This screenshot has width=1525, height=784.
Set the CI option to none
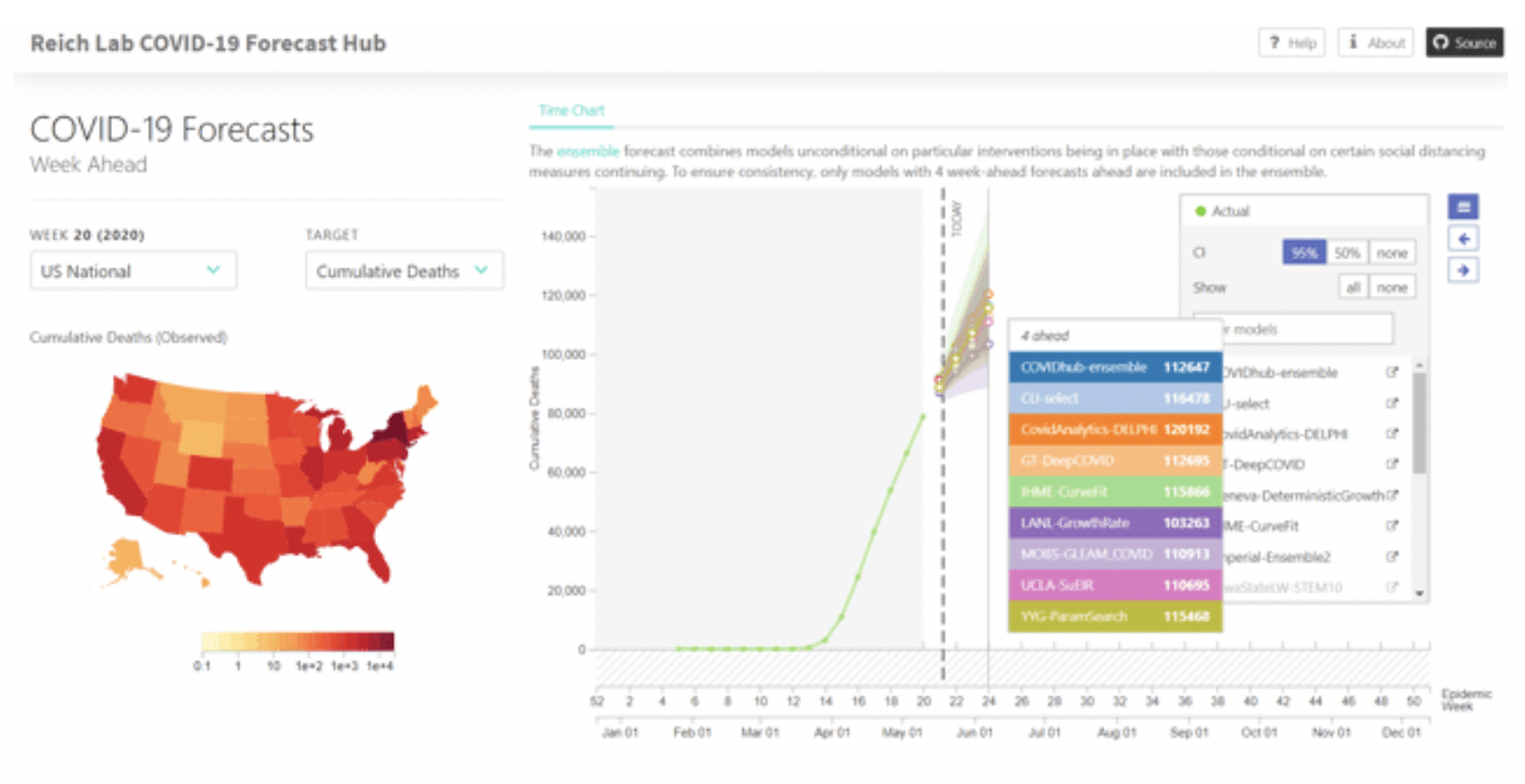point(1392,253)
